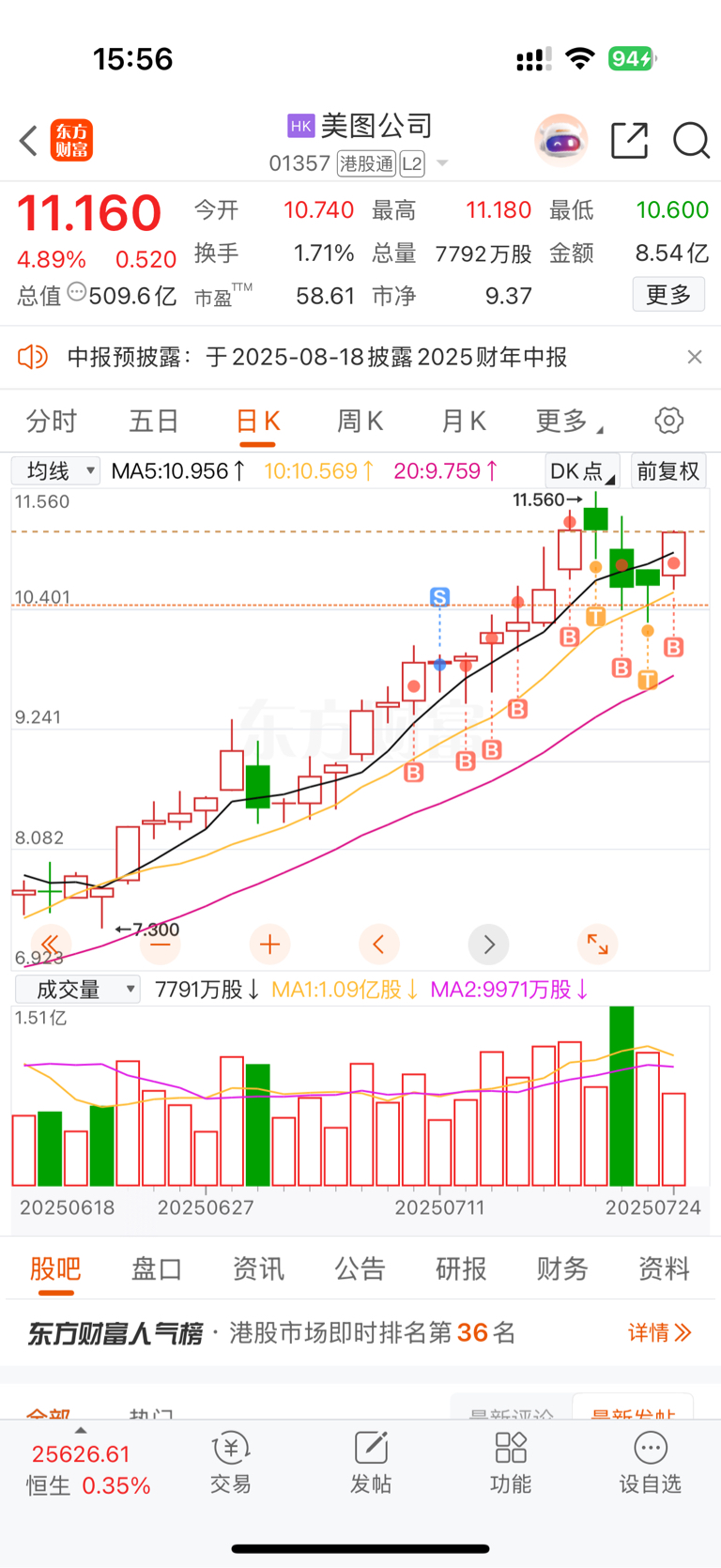
Task: Switch to 周K chart tab
Action: point(360,421)
